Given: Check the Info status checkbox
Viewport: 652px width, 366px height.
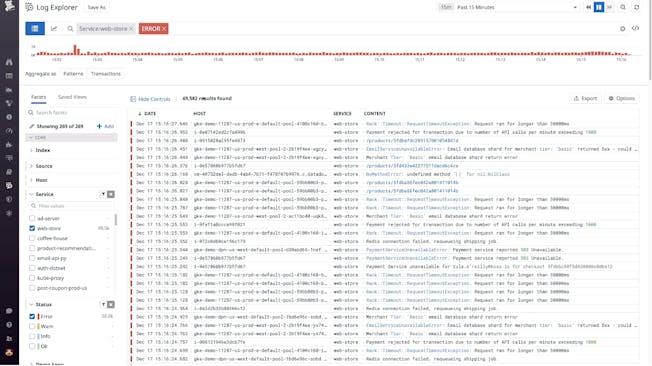Looking at the screenshot, I should click(32, 336).
